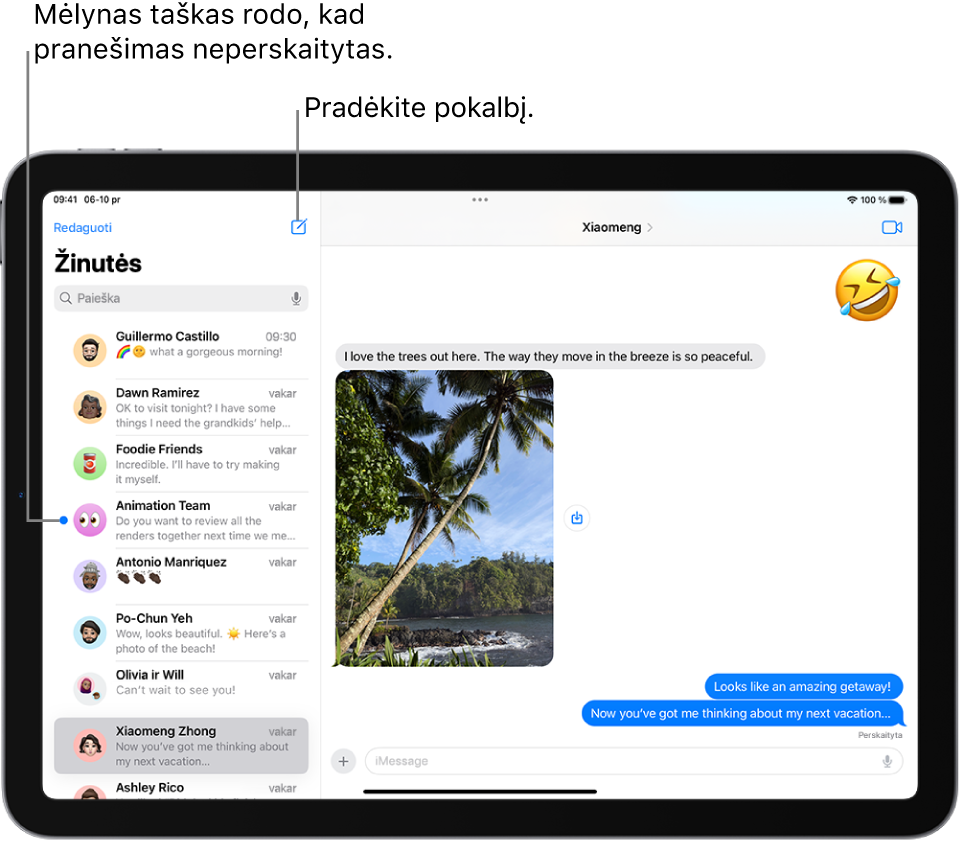
Task: Tap the Olivia ir Will avatar
Action: 90,689
